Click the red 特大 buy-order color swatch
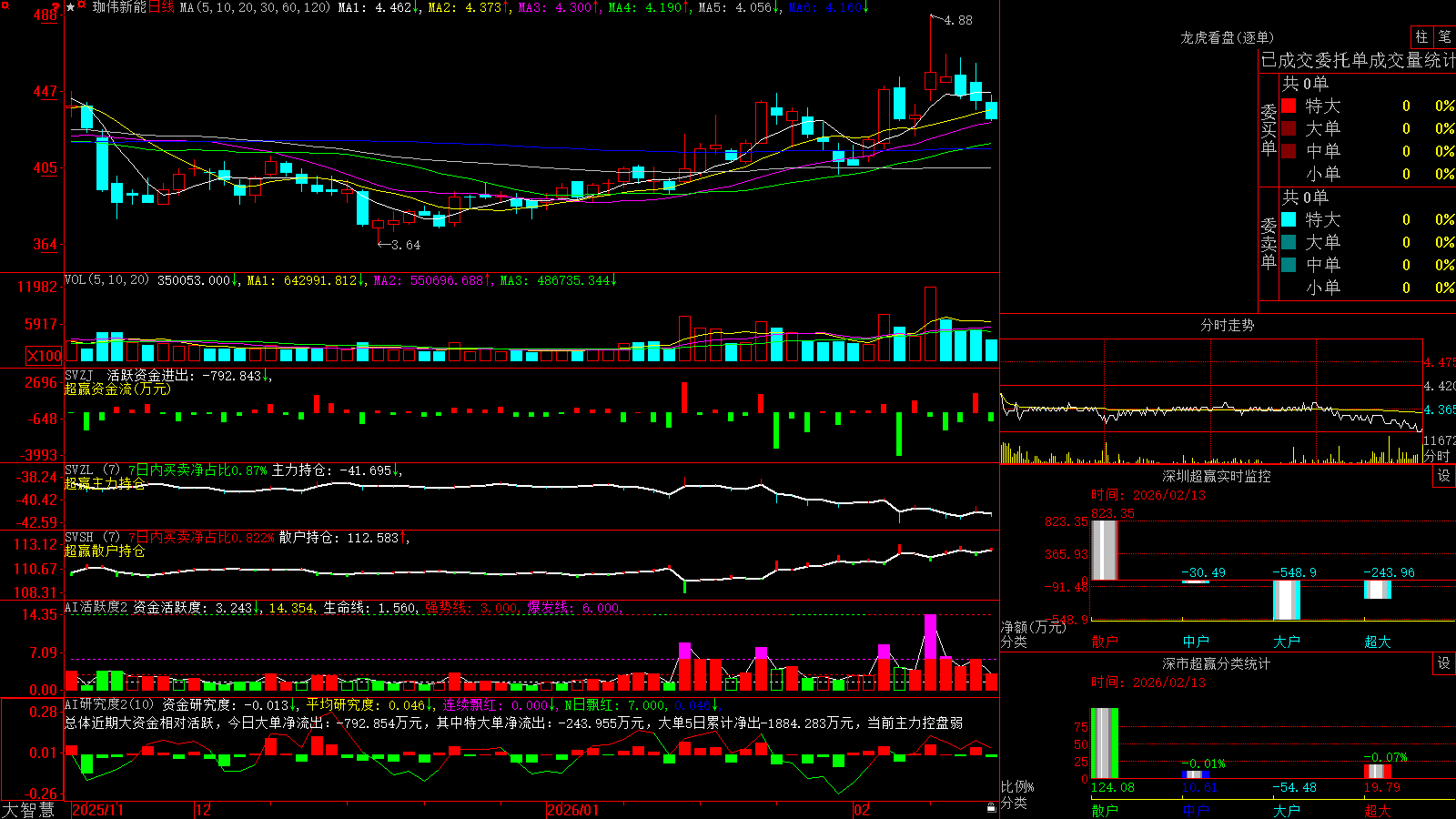 point(1289,106)
